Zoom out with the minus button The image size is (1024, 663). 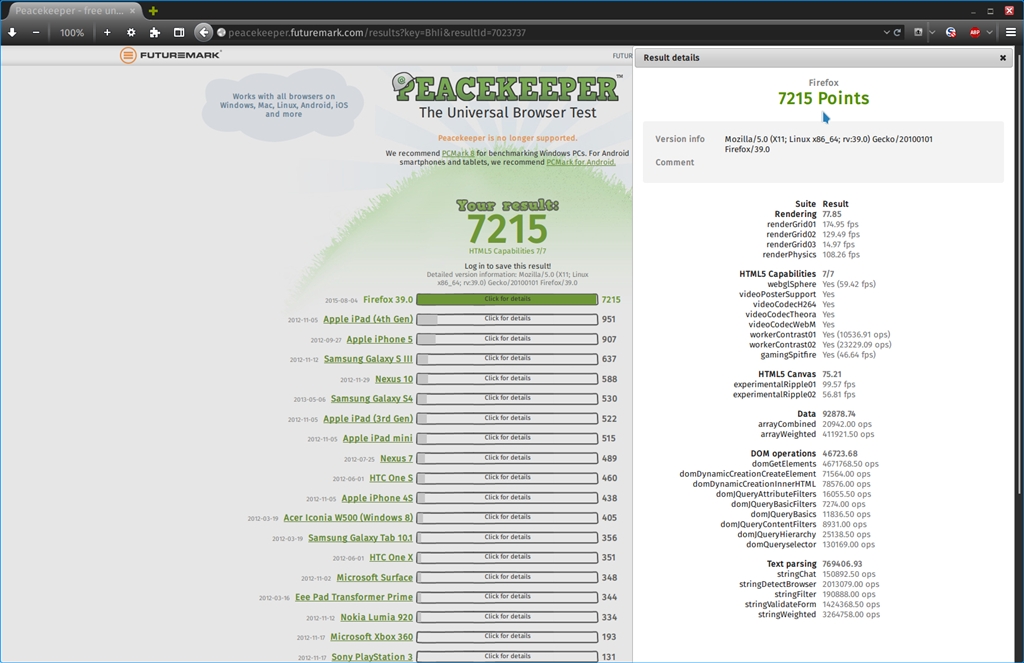tap(36, 32)
